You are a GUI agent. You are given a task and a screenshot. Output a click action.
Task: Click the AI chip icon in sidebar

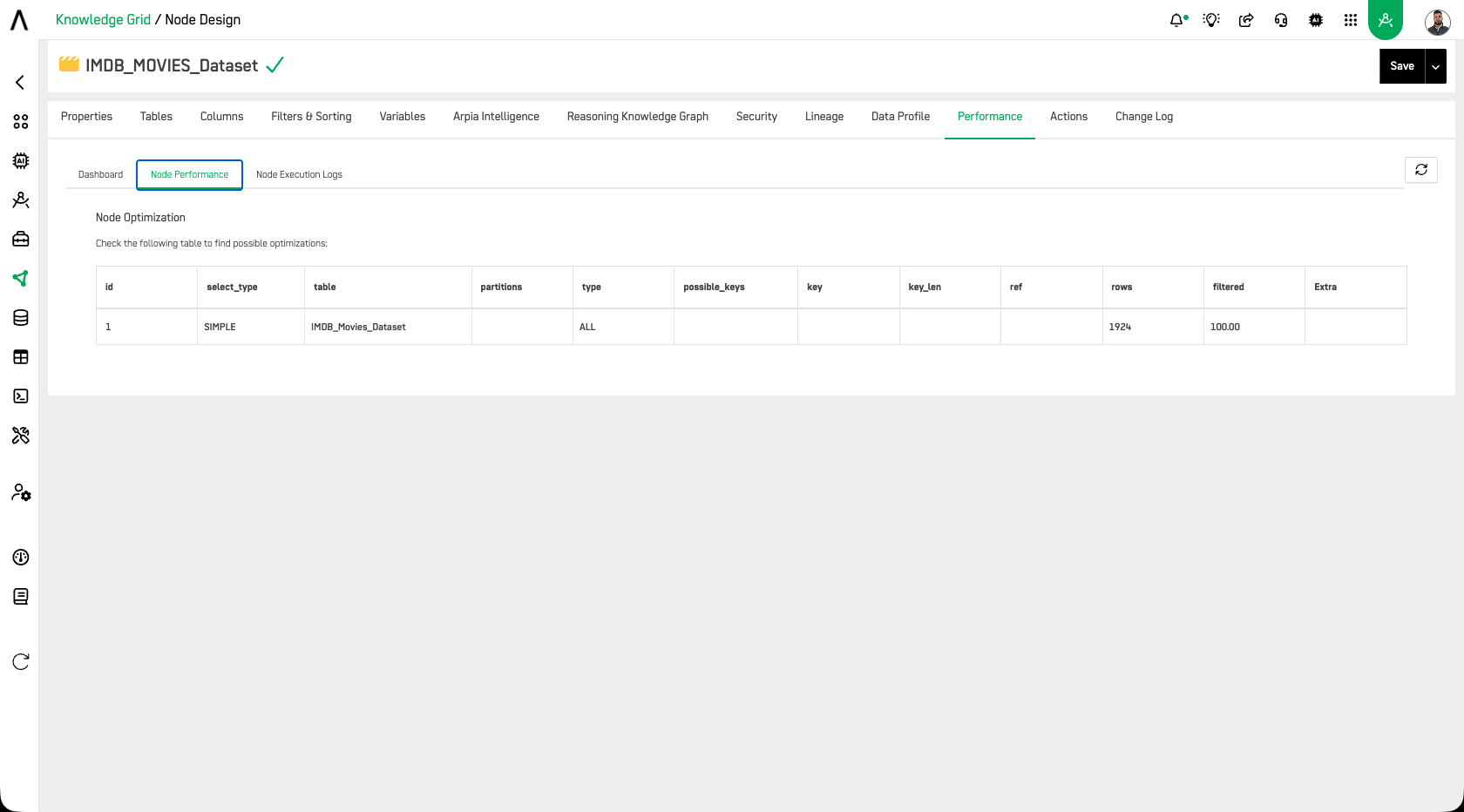coord(21,161)
